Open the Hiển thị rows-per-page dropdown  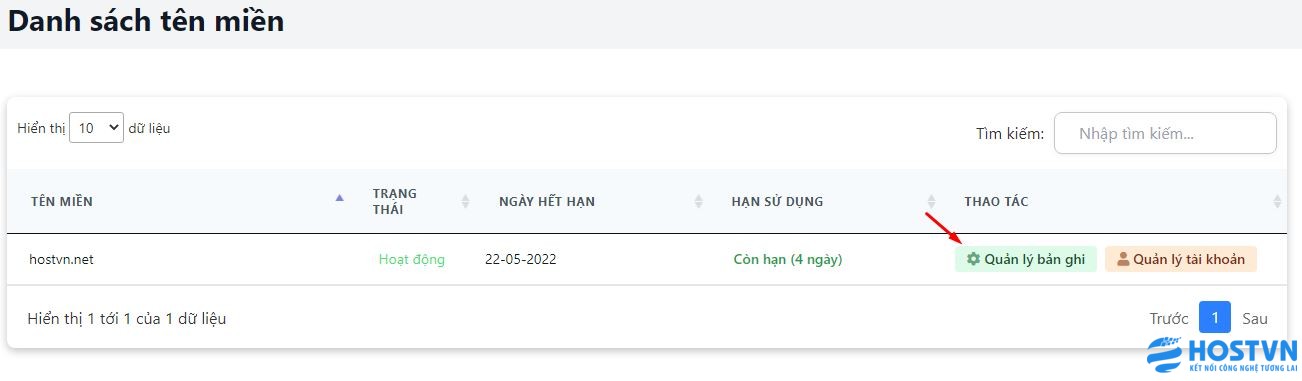pyautogui.click(x=96, y=128)
